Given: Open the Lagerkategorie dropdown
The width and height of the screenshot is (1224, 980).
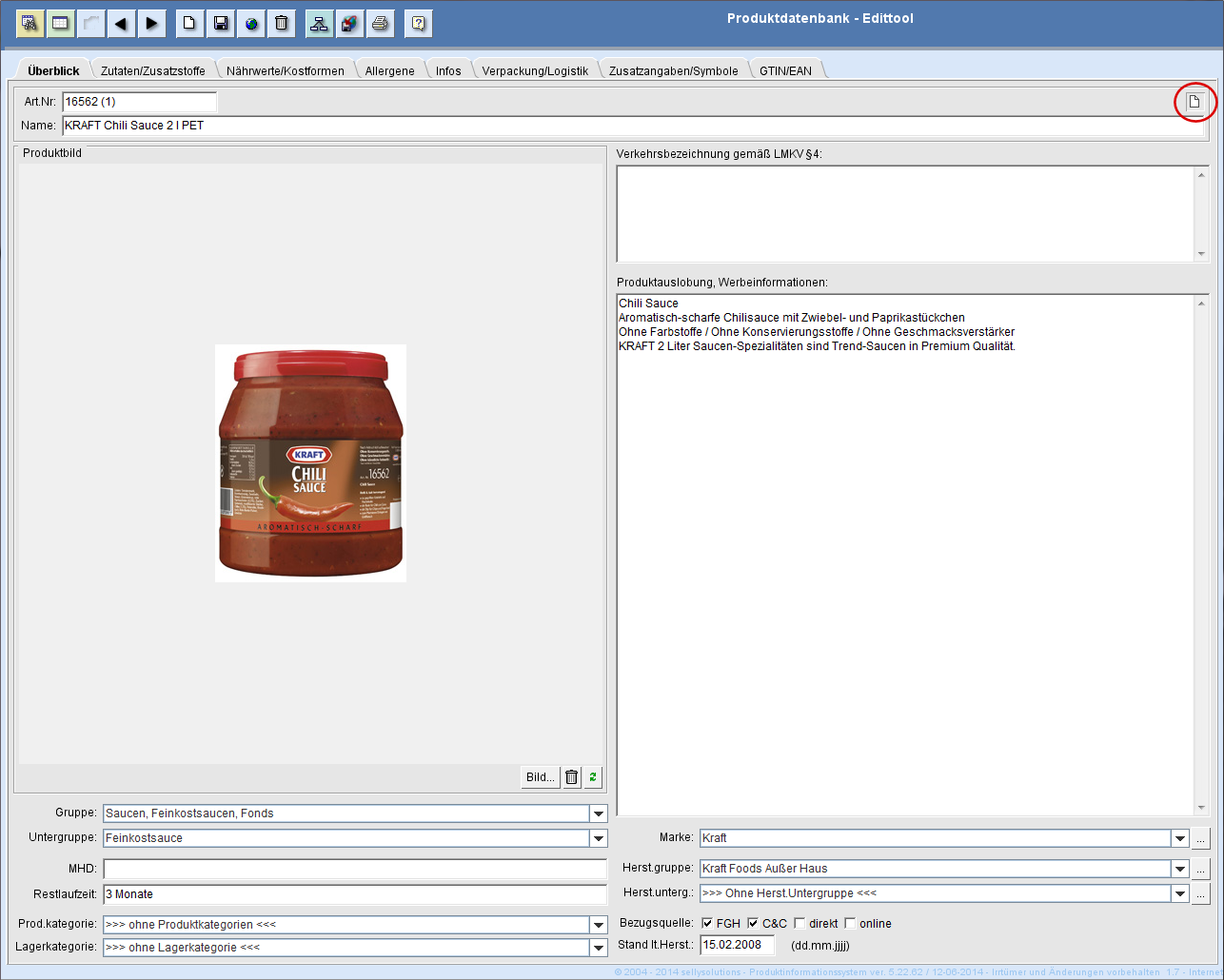Looking at the screenshot, I should click(599, 948).
